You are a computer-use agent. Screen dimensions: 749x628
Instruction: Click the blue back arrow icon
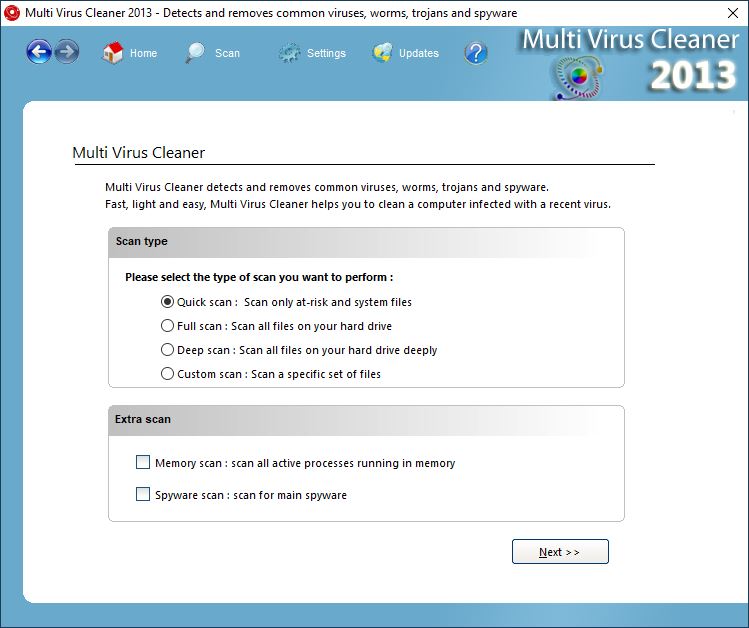click(x=39, y=52)
